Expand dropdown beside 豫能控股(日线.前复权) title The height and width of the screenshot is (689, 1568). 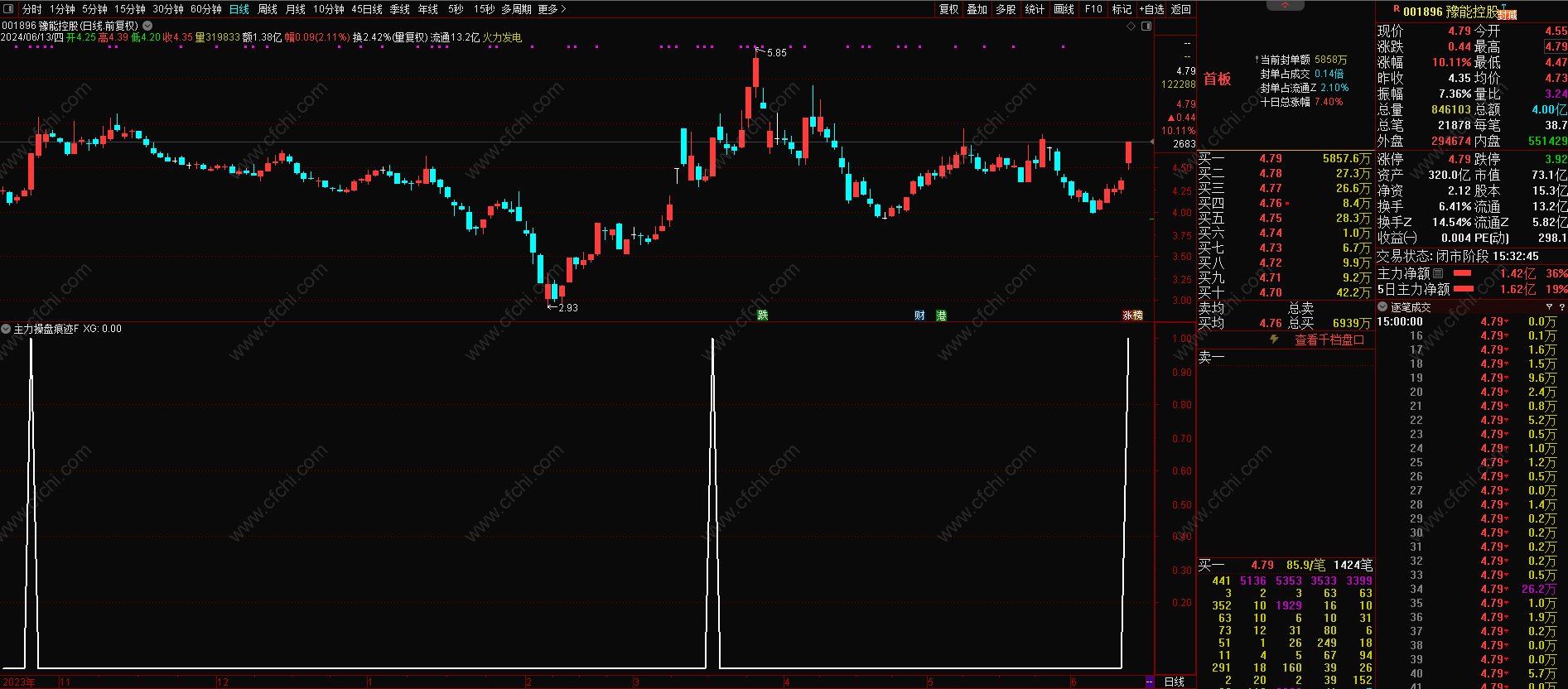(147, 26)
